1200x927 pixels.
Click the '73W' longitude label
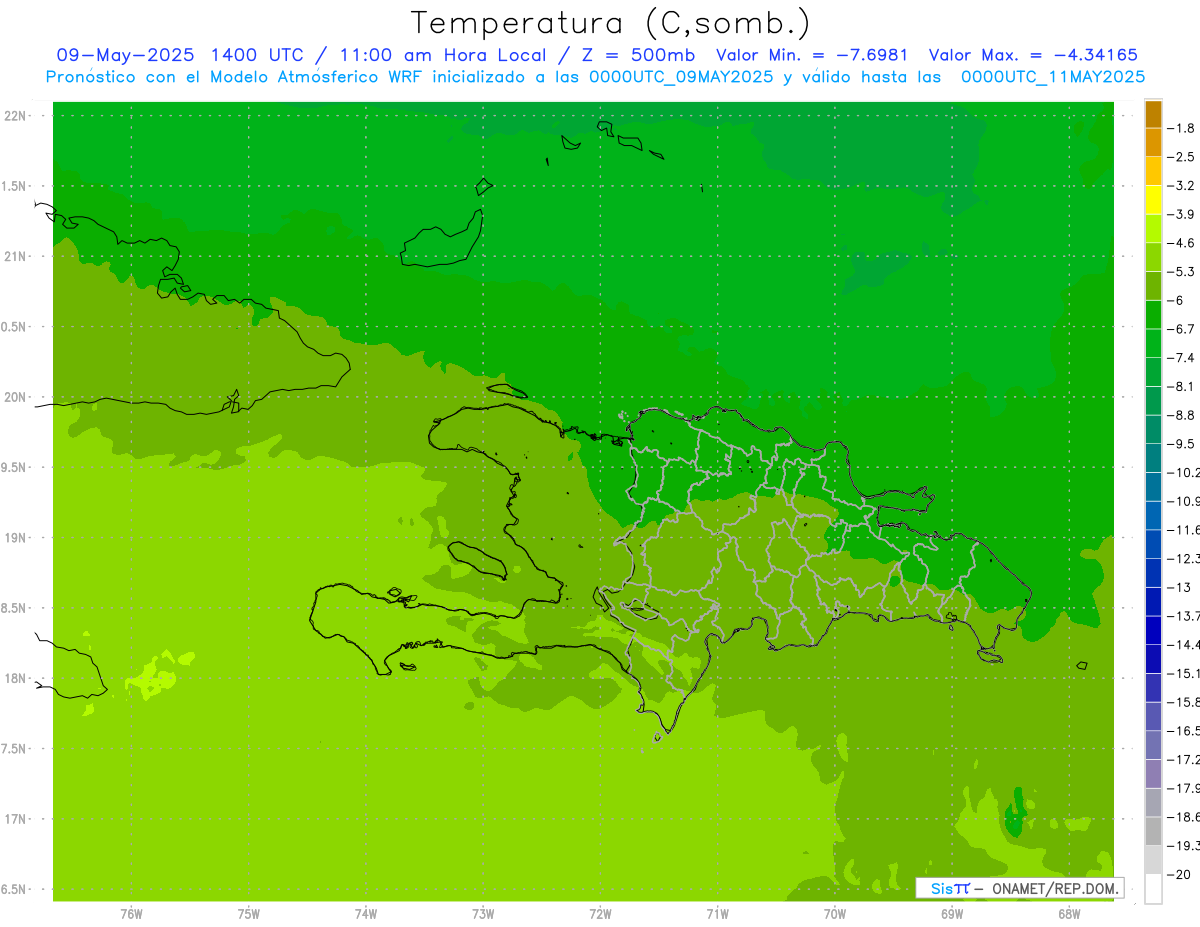(483, 913)
